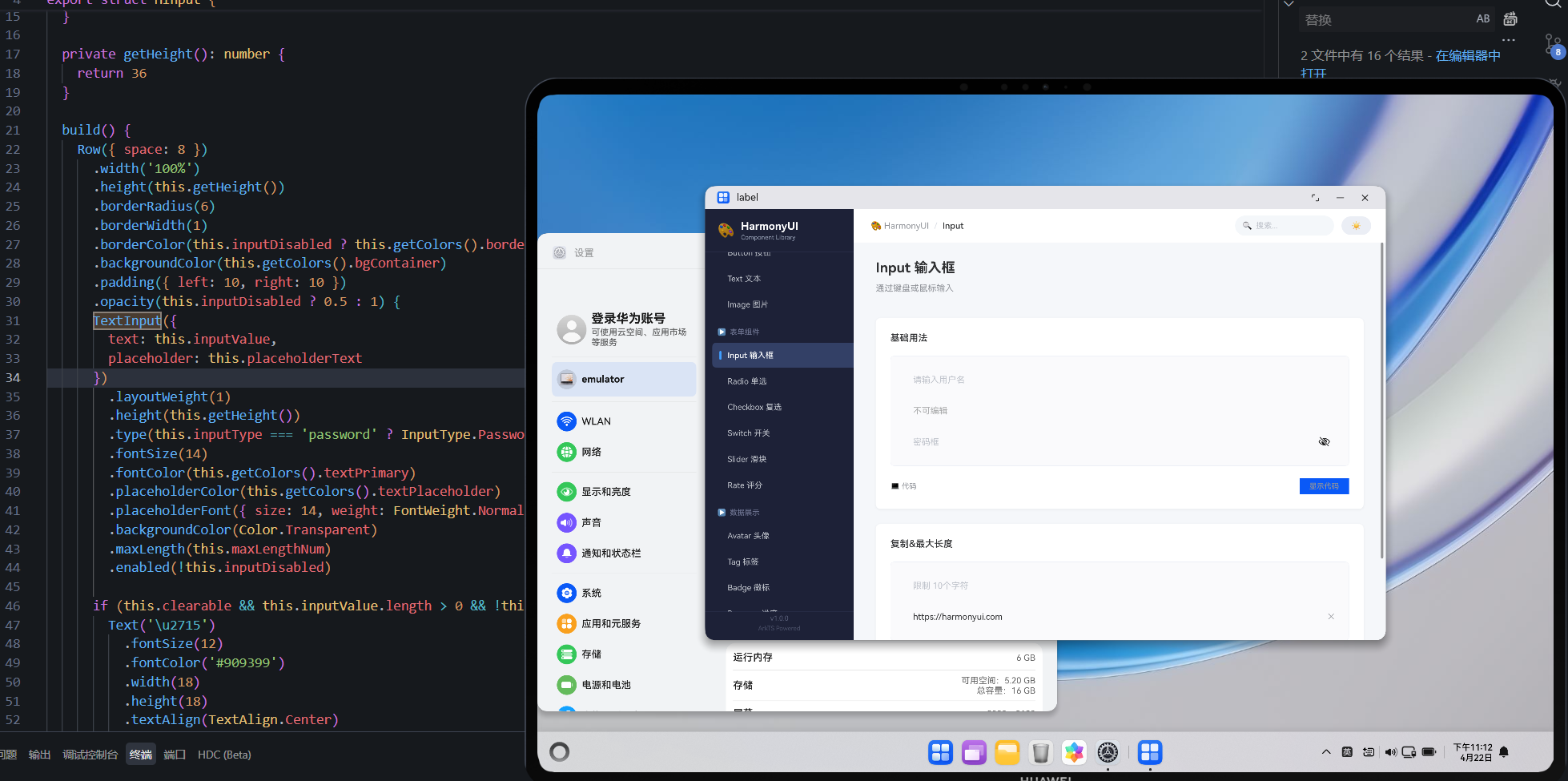Click the replace all icon
Screen dimensions: 1568x781
(1510, 18)
